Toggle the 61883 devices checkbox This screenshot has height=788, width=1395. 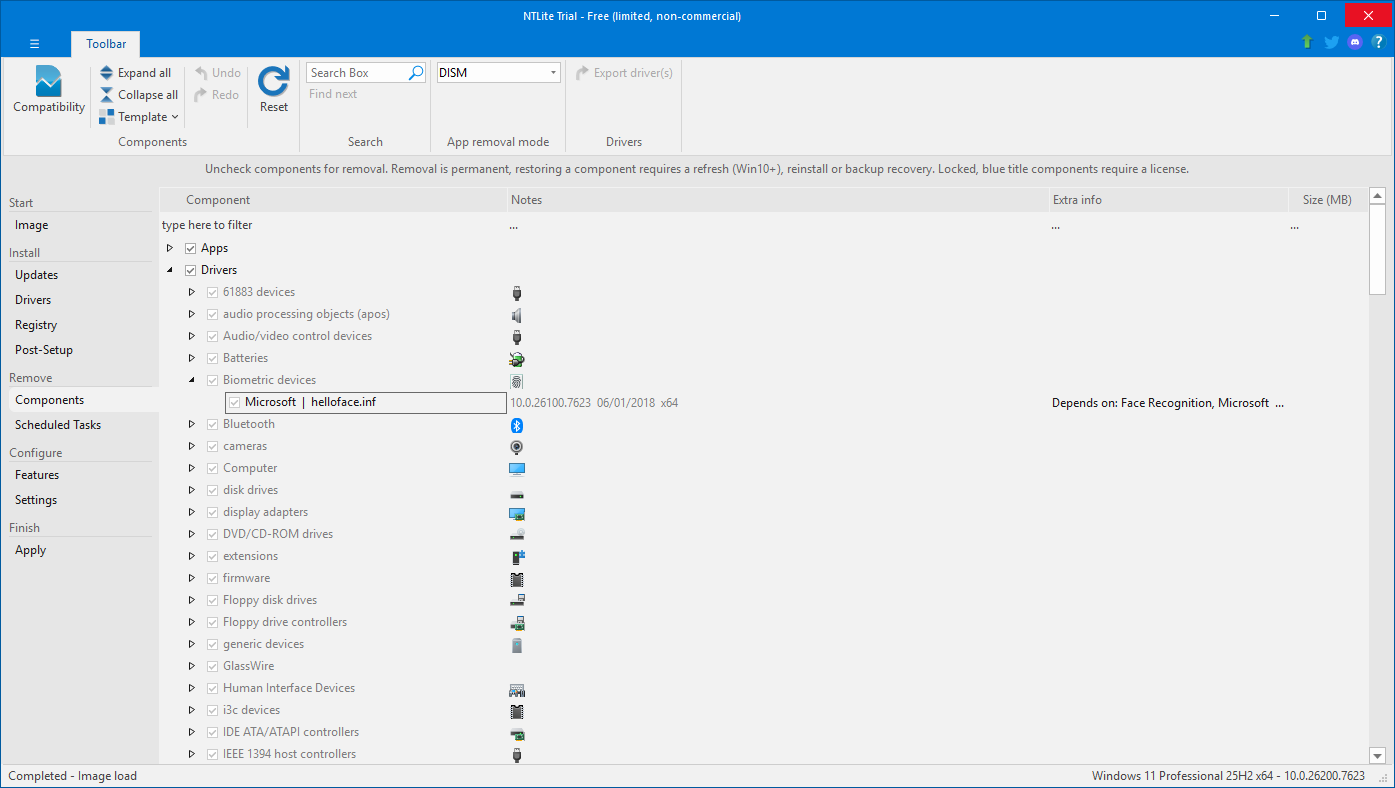[x=212, y=292]
